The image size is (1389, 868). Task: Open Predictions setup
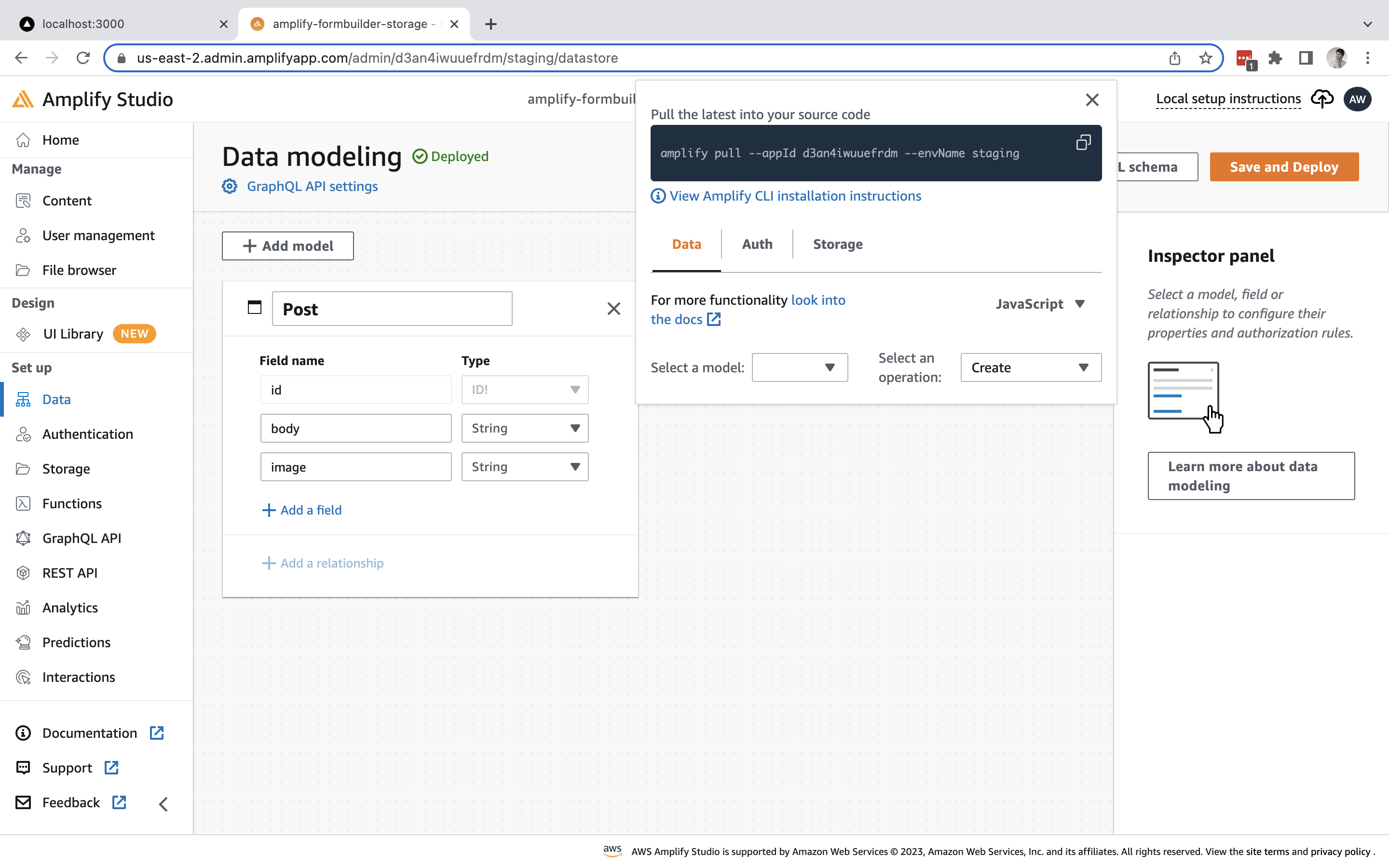click(x=76, y=642)
